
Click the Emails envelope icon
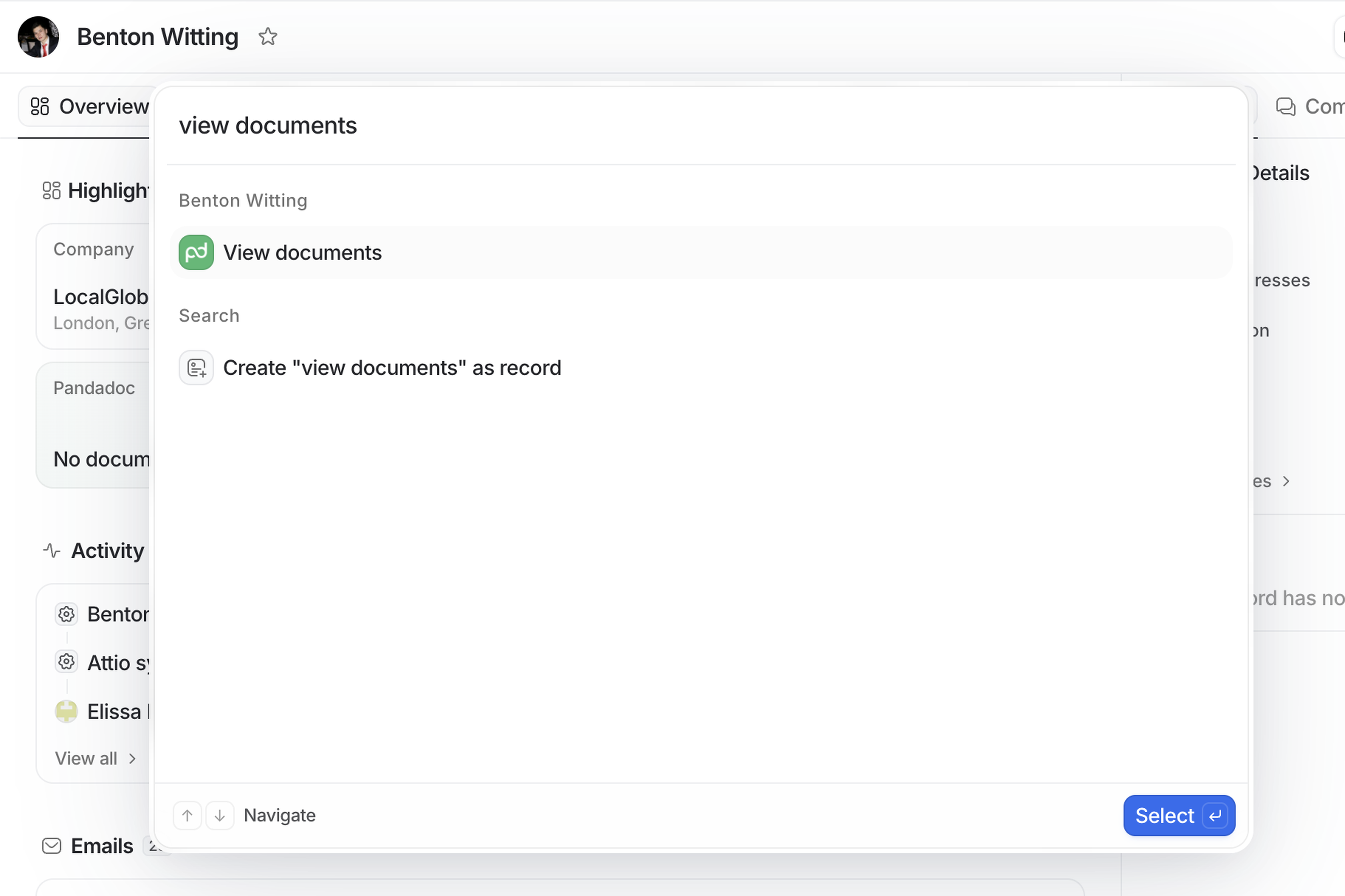51,846
